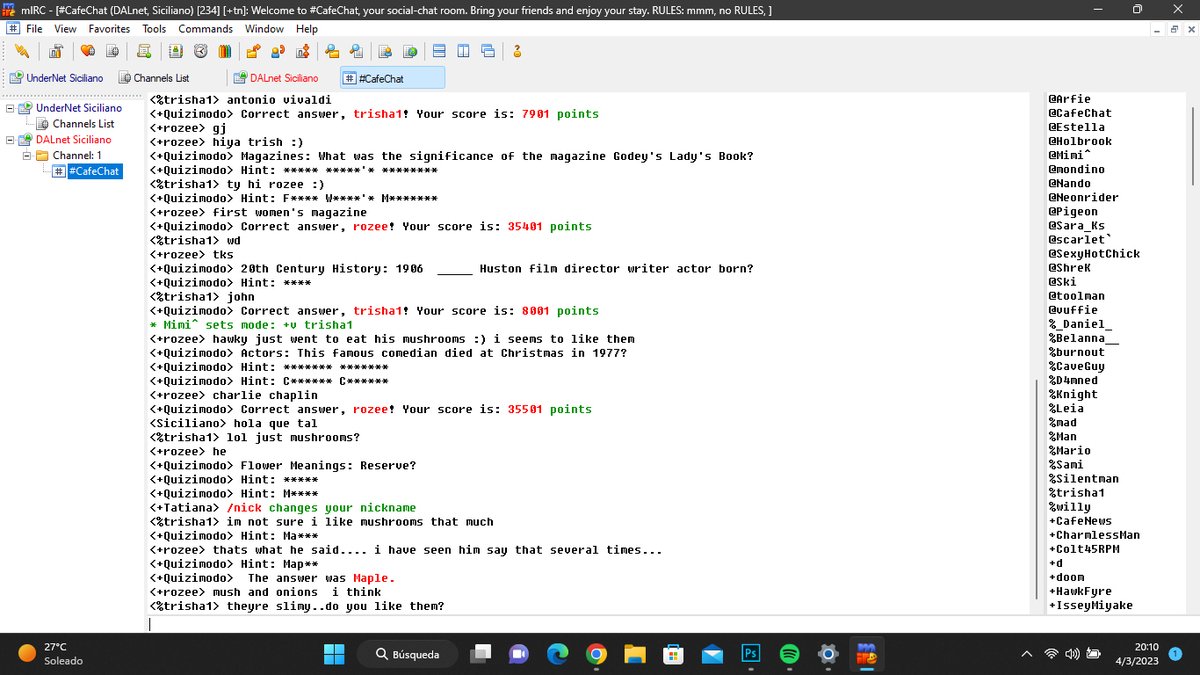
Task: Switch to DALnet Siciliano switchbar tab
Action: 277,78
